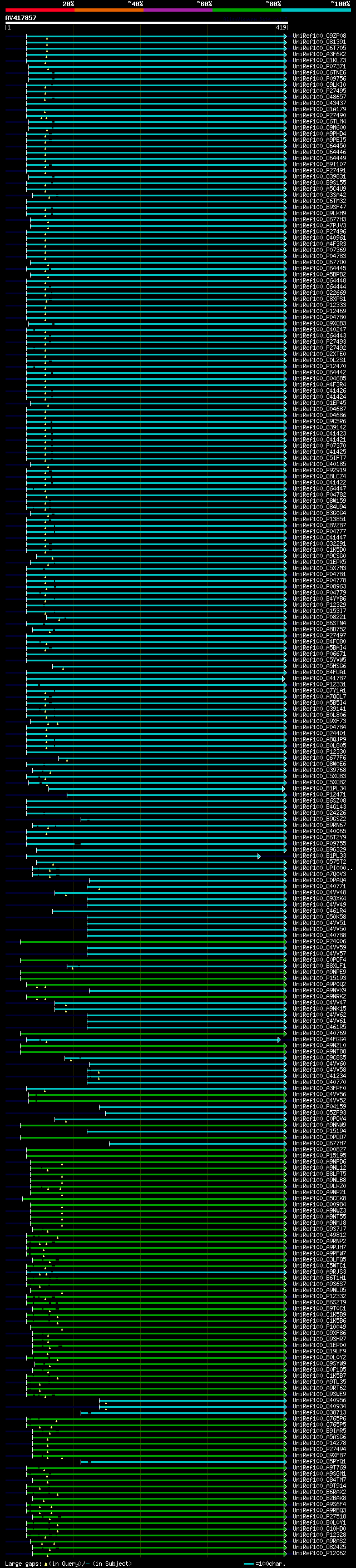
Task: Select the label UniRef100_Q9C5R6
Action: (x=319, y=421)
